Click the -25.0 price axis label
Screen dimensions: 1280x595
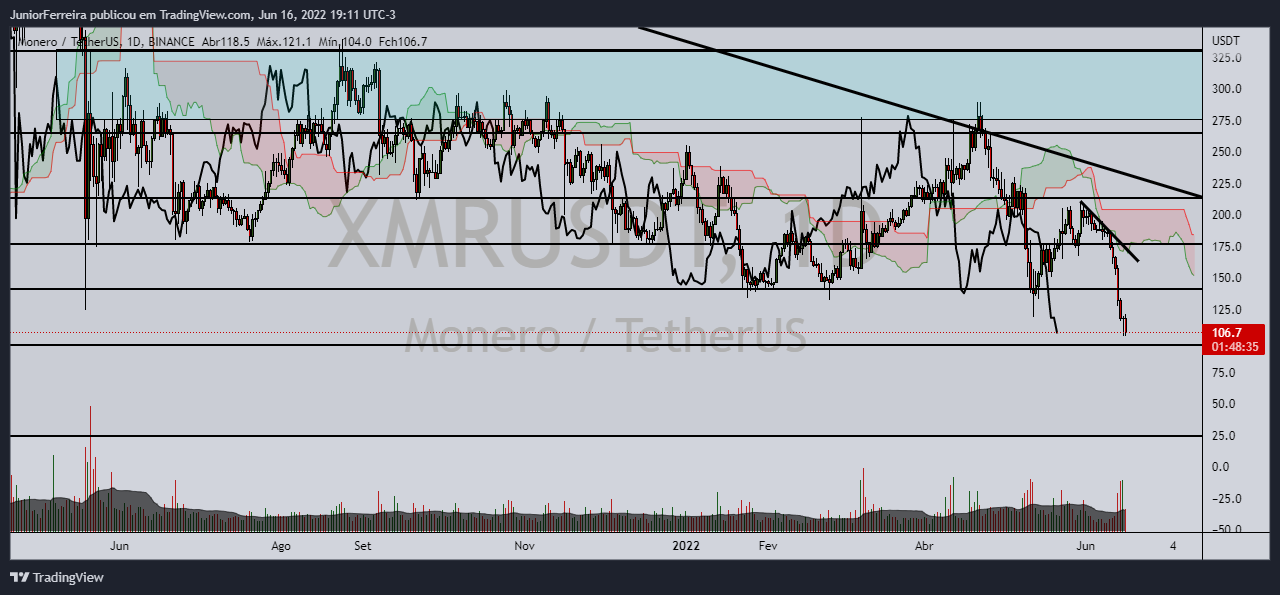[x=1226, y=498]
